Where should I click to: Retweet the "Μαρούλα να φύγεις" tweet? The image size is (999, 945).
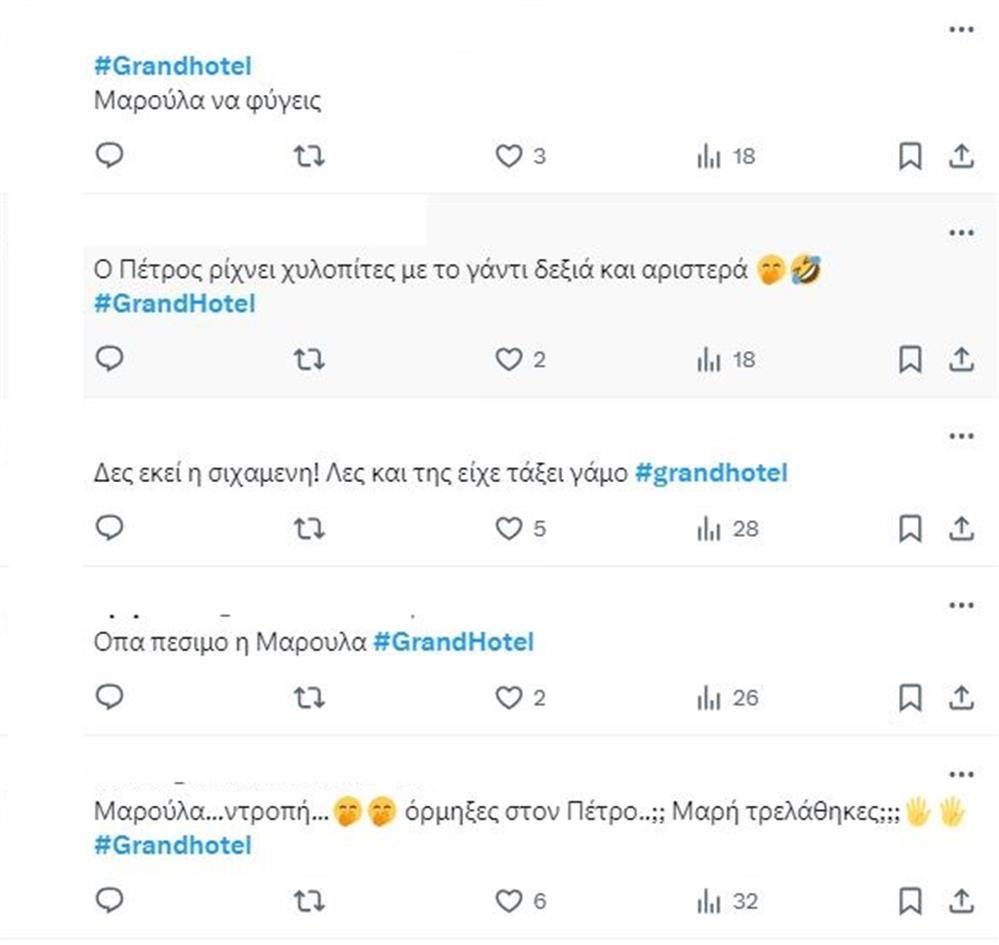coord(310,156)
